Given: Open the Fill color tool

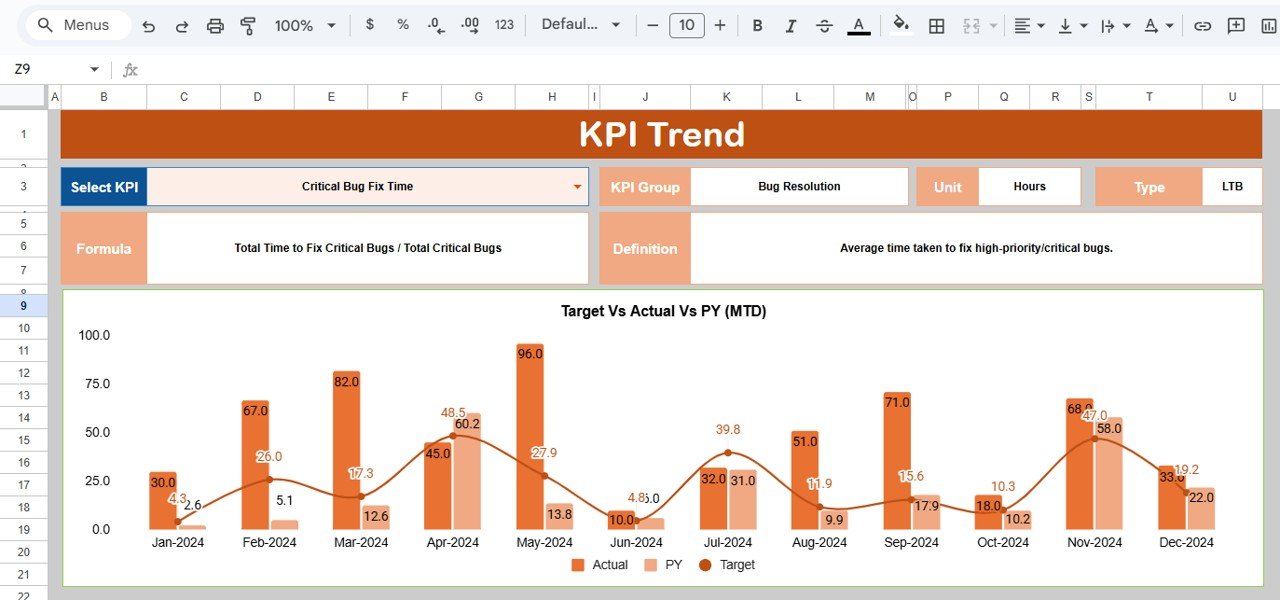Looking at the screenshot, I should pos(899,25).
